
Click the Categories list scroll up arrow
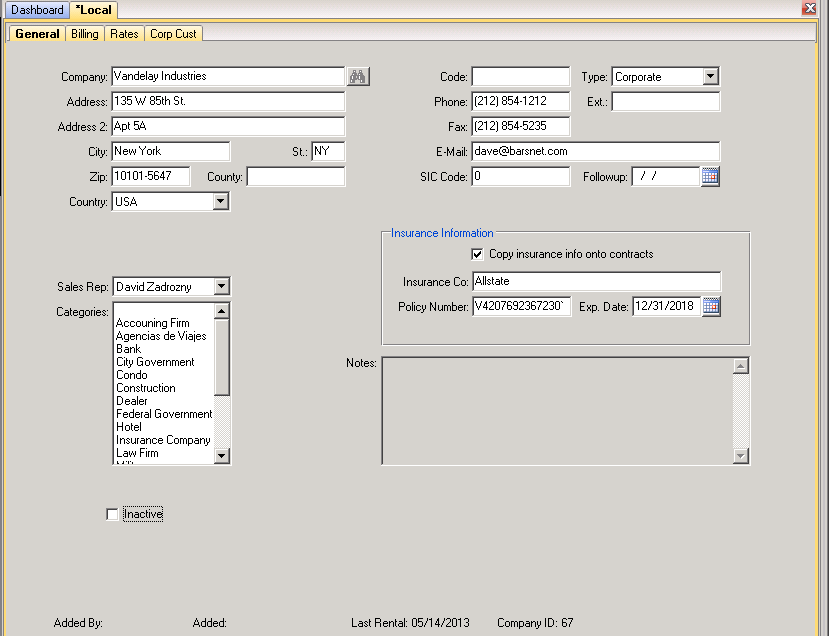tap(222, 311)
